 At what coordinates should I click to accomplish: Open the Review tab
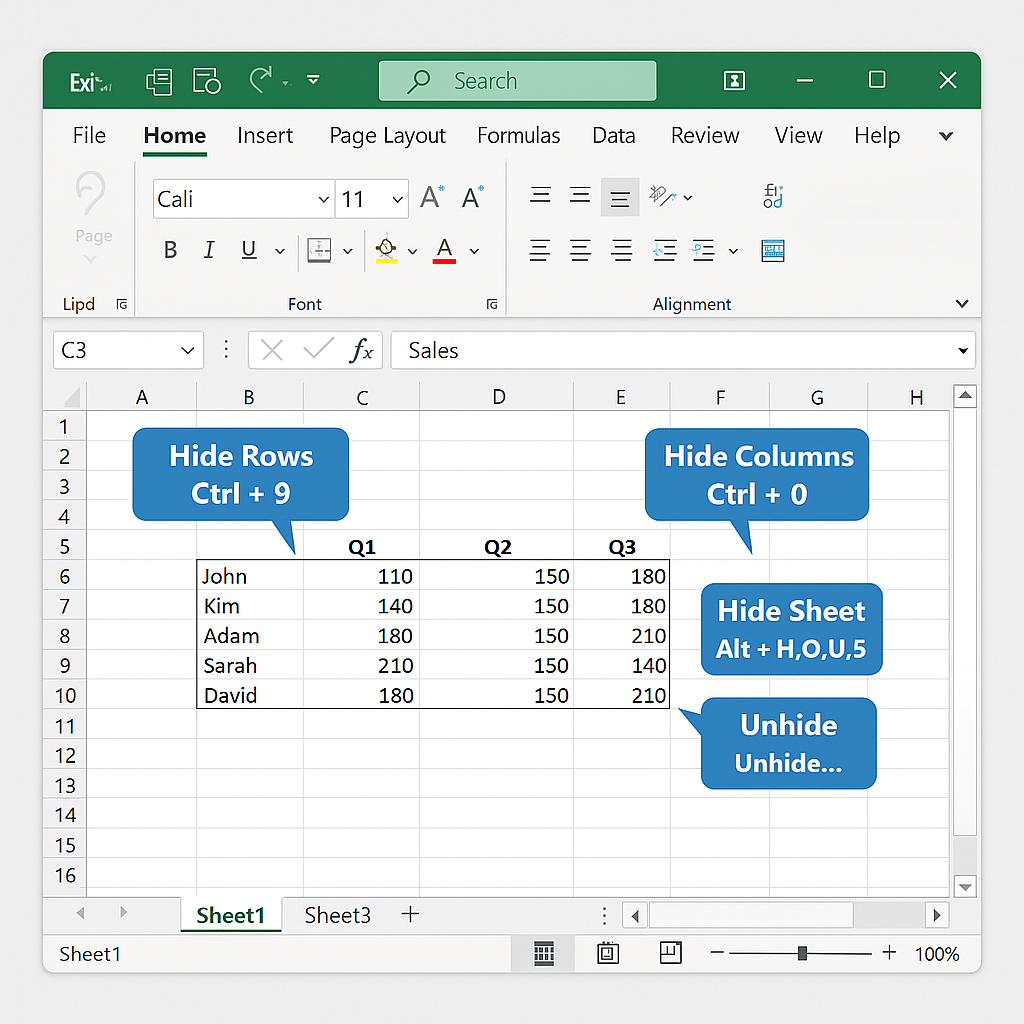pyautogui.click(x=705, y=135)
